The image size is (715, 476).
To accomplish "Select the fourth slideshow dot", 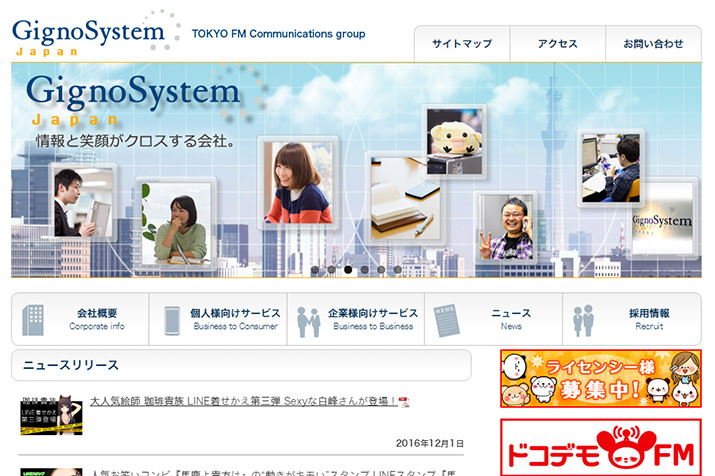I will tap(364, 270).
